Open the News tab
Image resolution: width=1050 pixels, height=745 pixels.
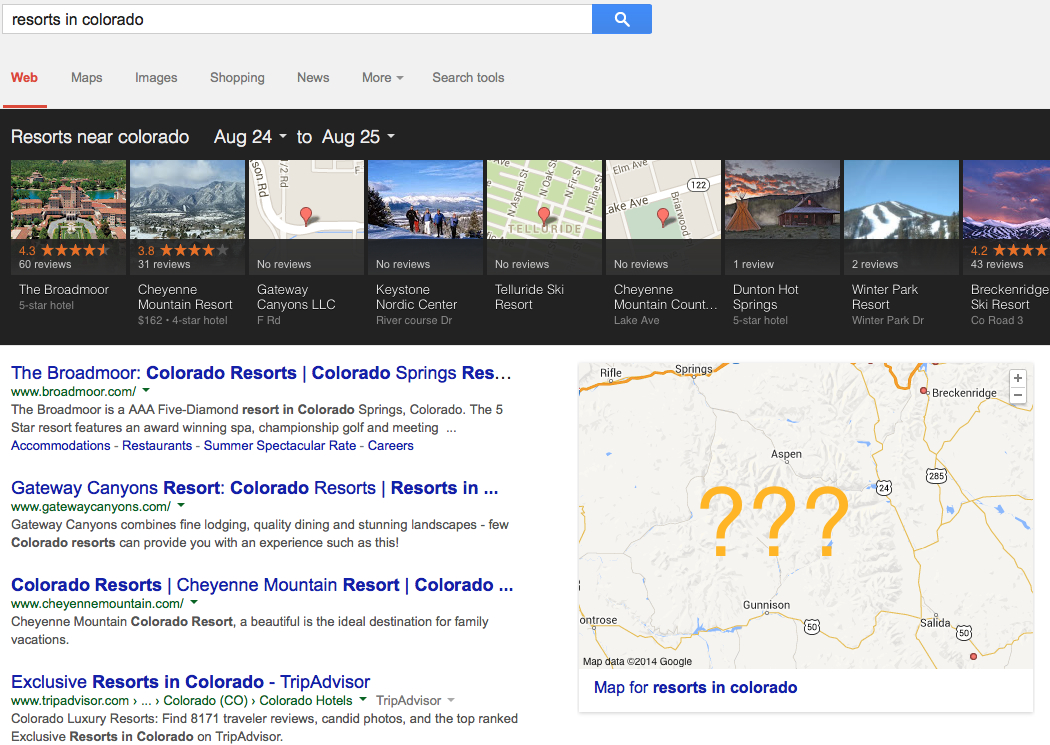tap(313, 78)
